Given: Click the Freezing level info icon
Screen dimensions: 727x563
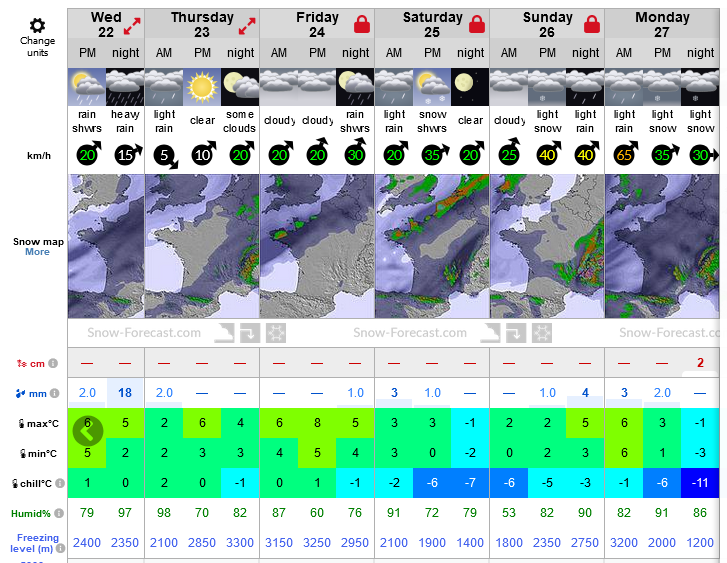Looking at the screenshot, I should (60, 548).
